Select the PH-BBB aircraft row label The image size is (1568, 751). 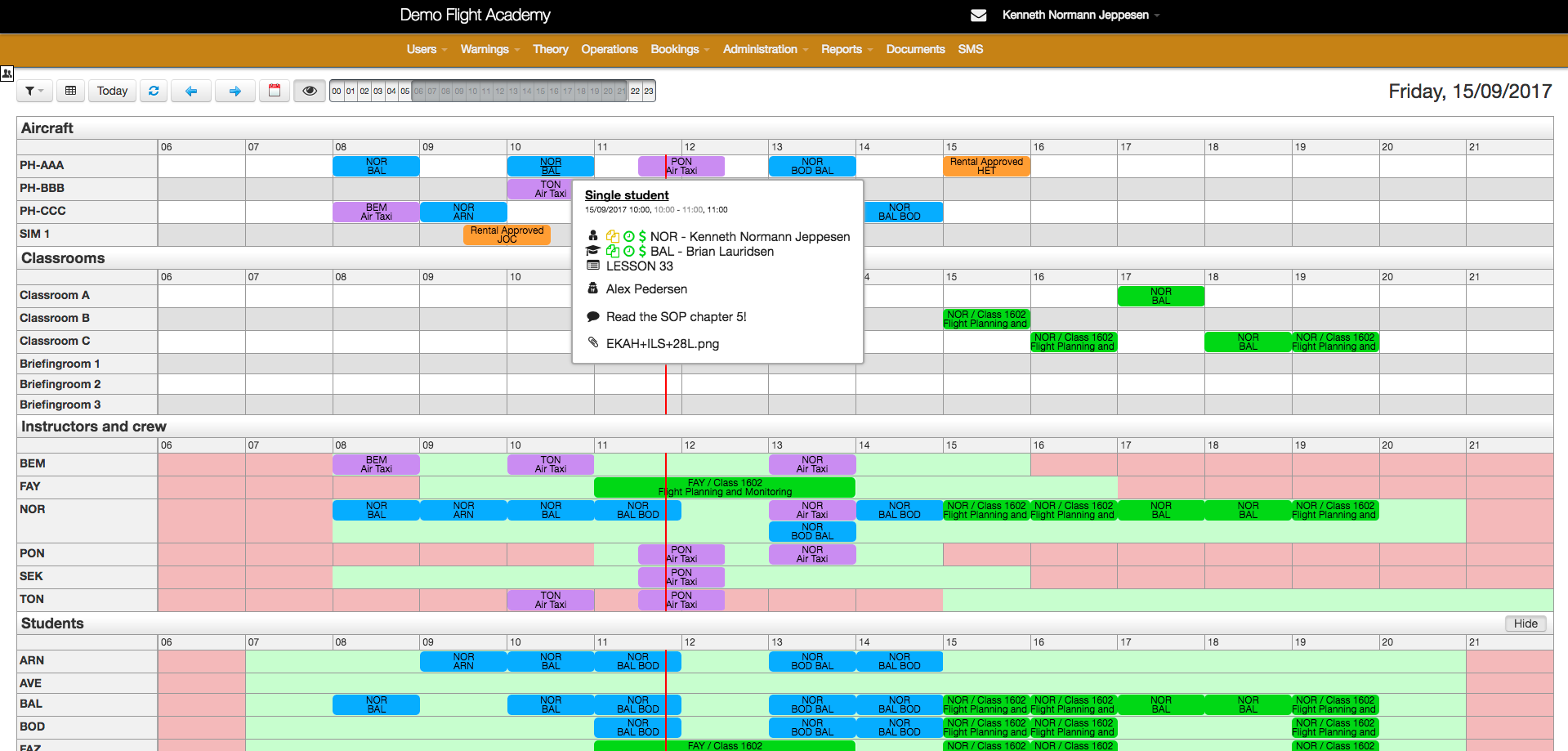[x=42, y=188]
